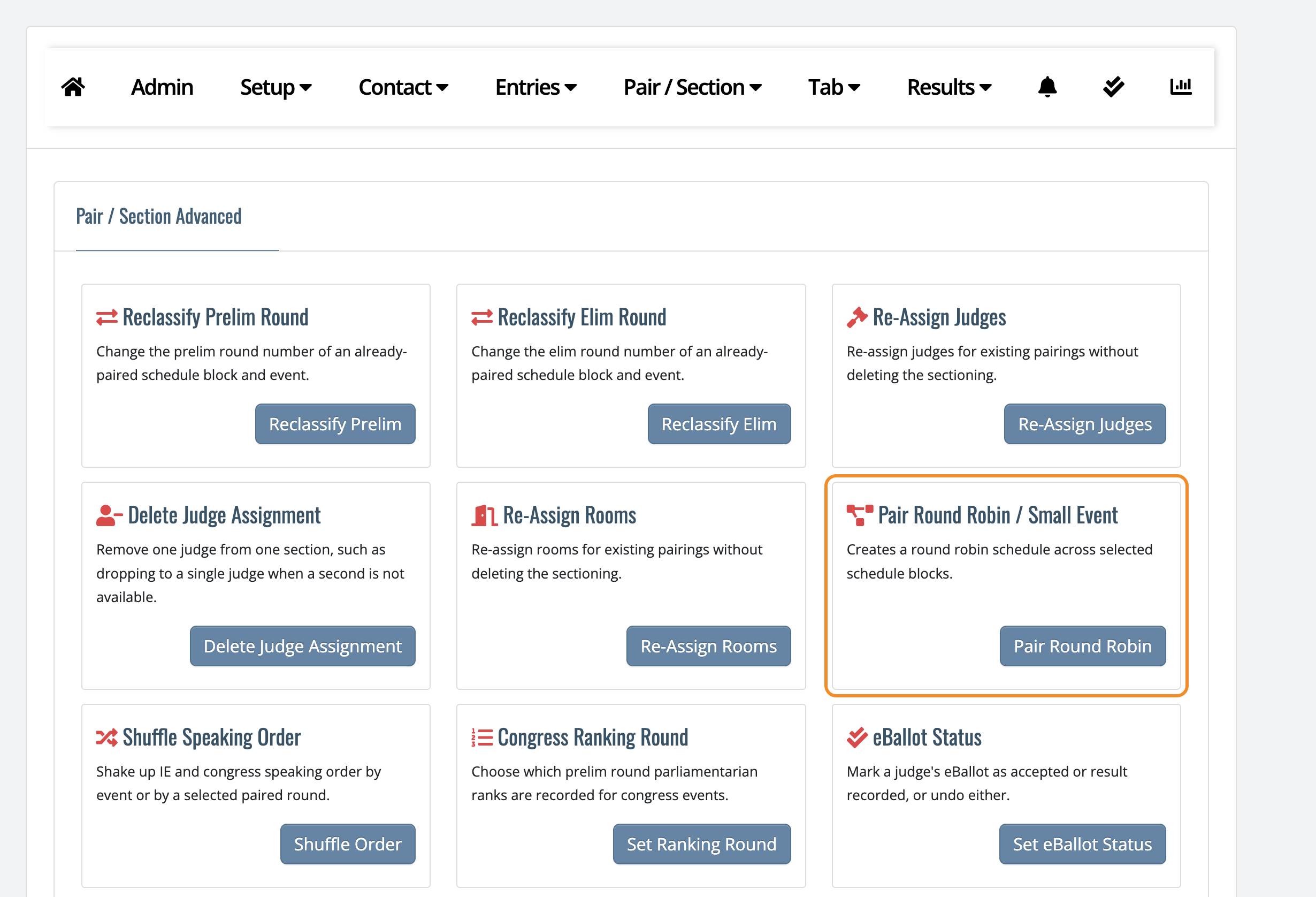Go to the home icon in navbar
The width and height of the screenshot is (1316, 897).
[73, 87]
